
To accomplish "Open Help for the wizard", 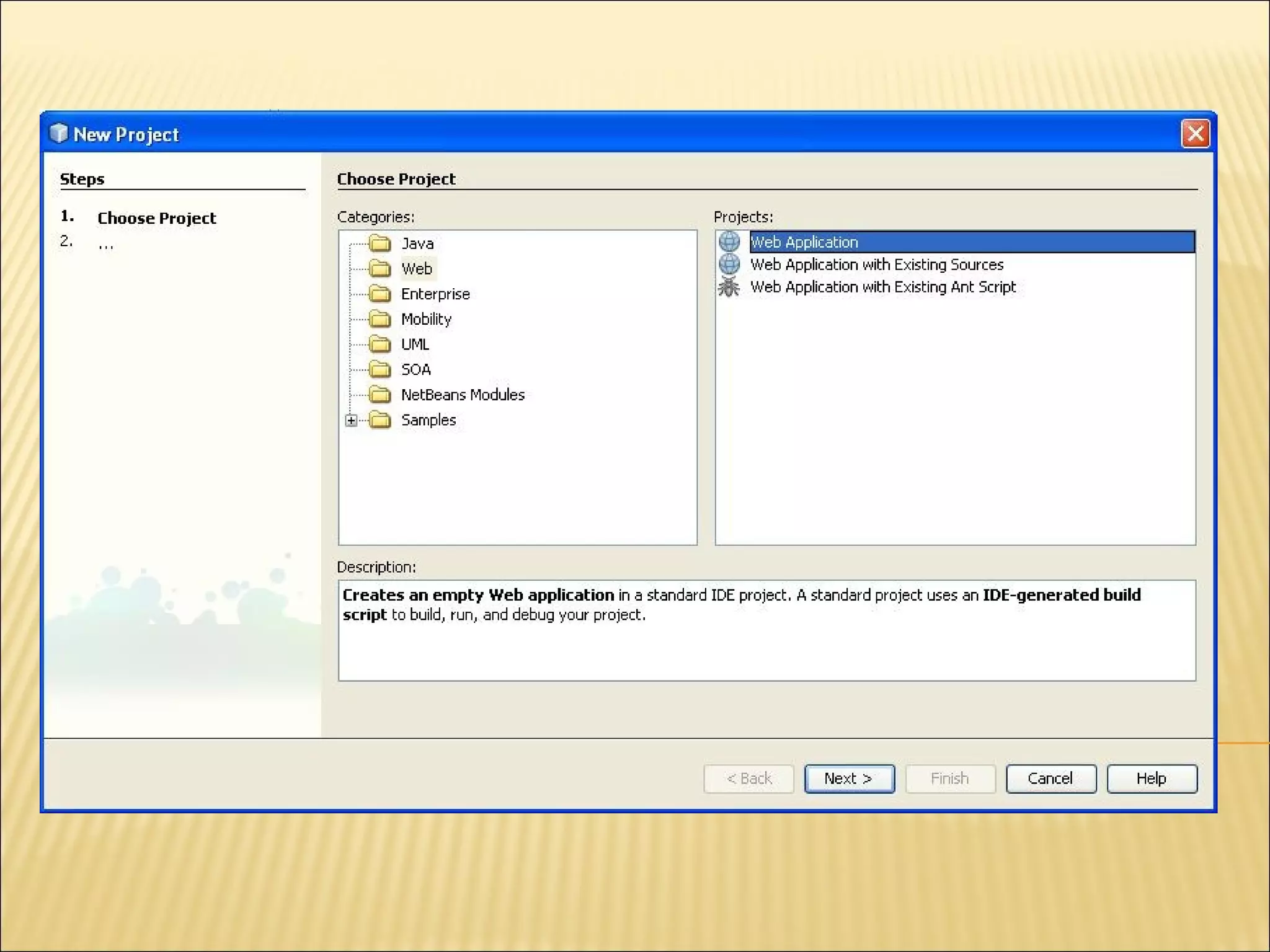I will 1152,778.
